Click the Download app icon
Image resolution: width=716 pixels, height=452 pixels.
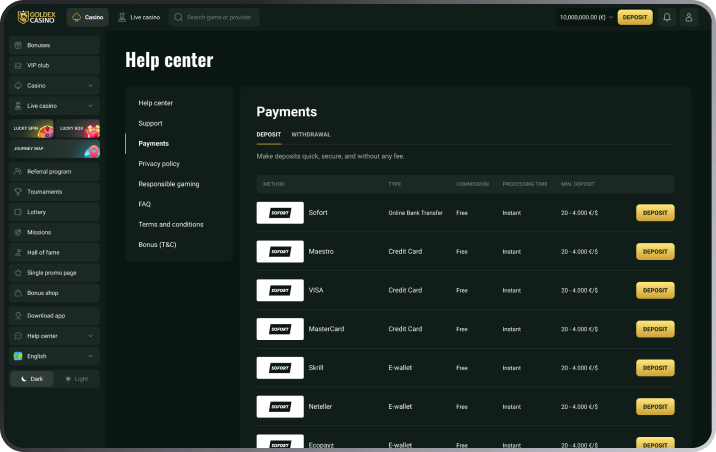click(18, 315)
